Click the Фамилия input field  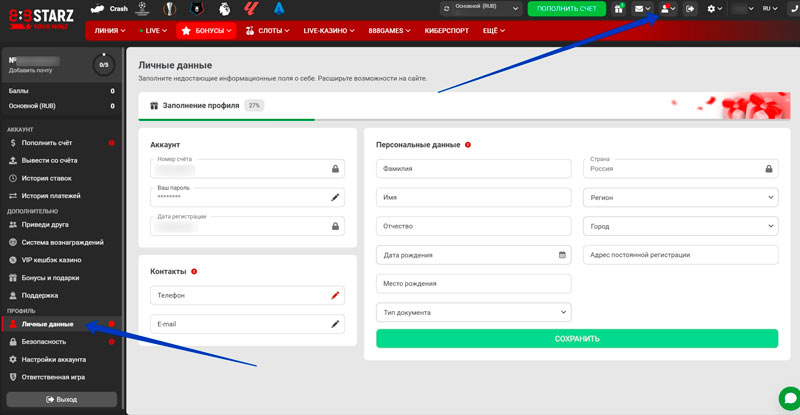pyautogui.click(x=473, y=169)
